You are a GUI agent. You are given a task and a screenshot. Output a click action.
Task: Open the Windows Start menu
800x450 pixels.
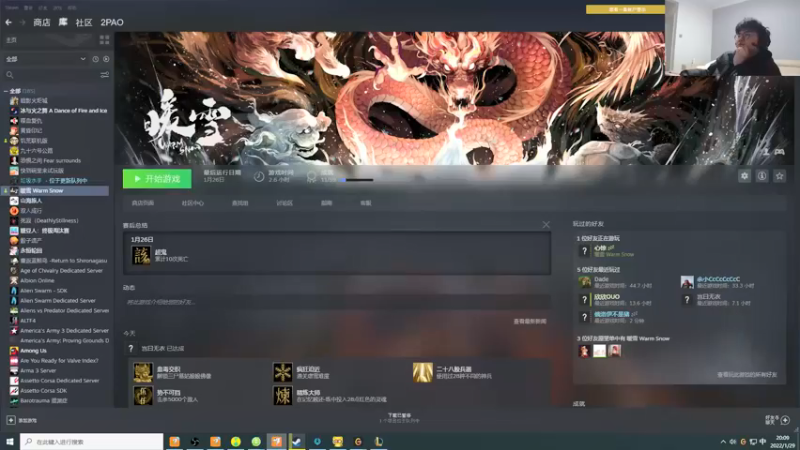[x=9, y=441]
